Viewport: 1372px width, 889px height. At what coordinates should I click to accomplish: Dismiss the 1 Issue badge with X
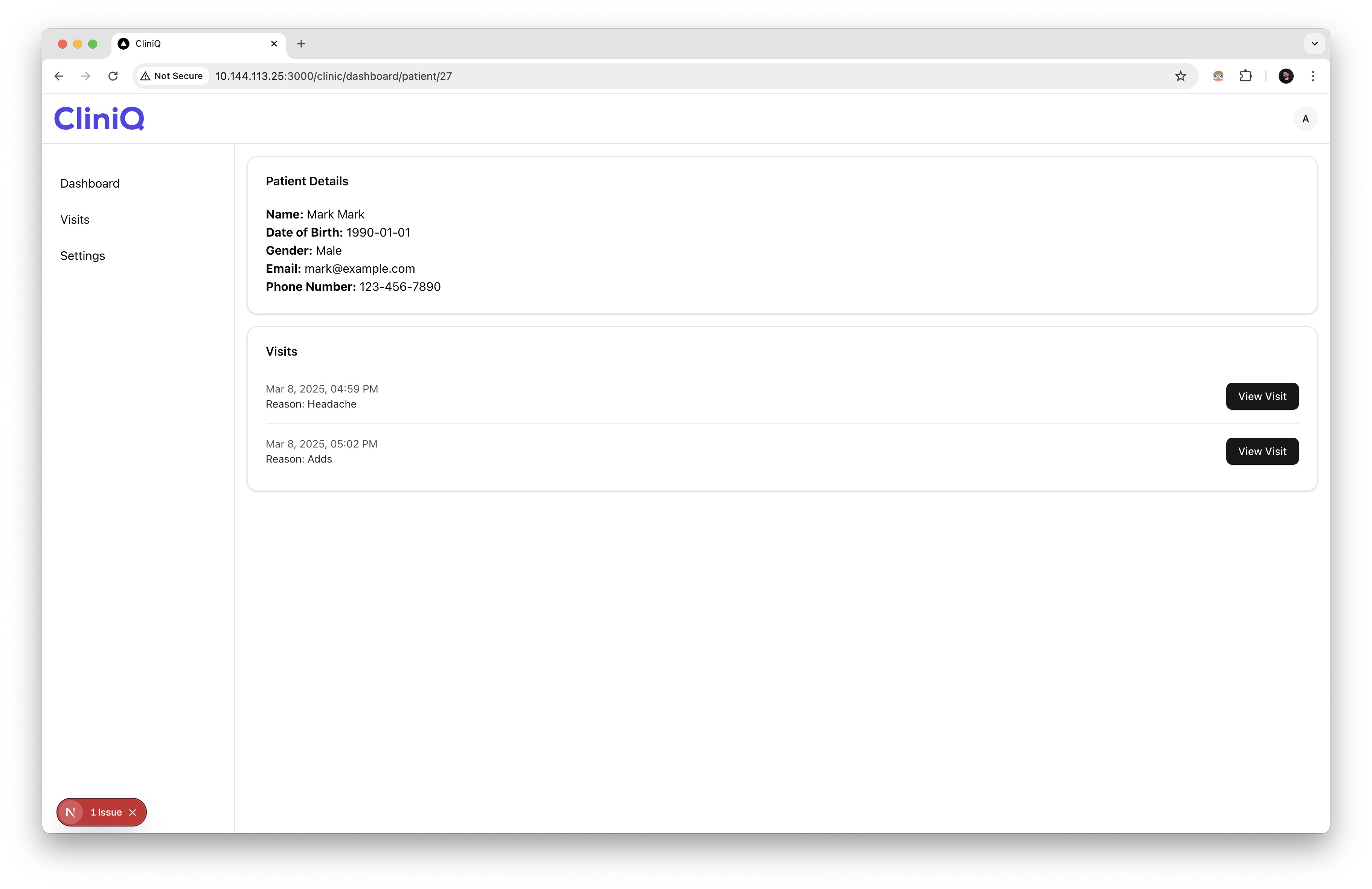133,812
